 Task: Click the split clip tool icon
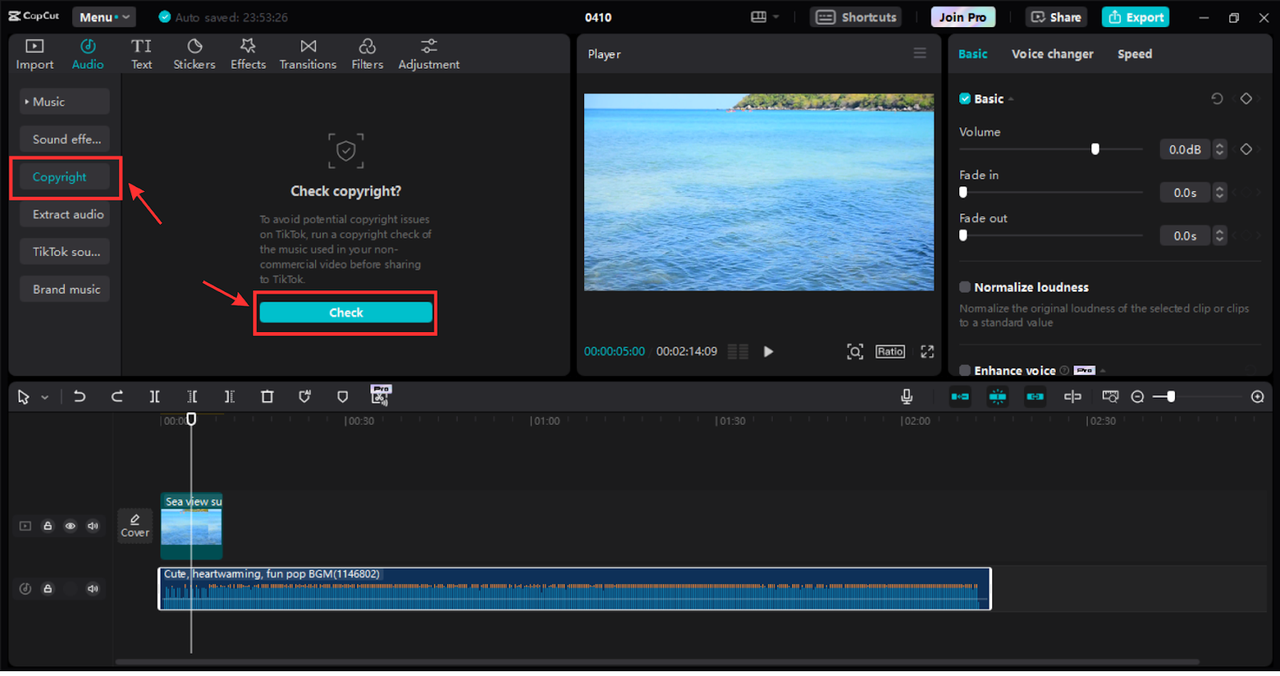coord(155,397)
